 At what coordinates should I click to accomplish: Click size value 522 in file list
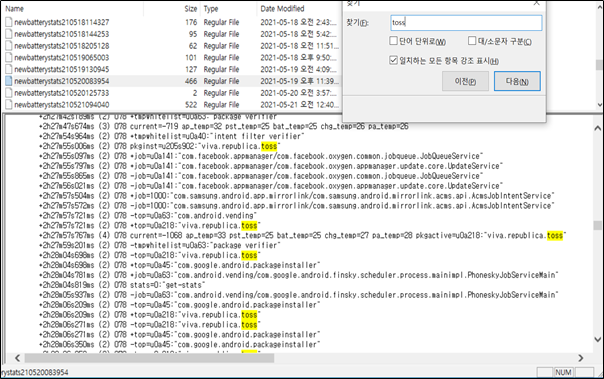coord(191,105)
